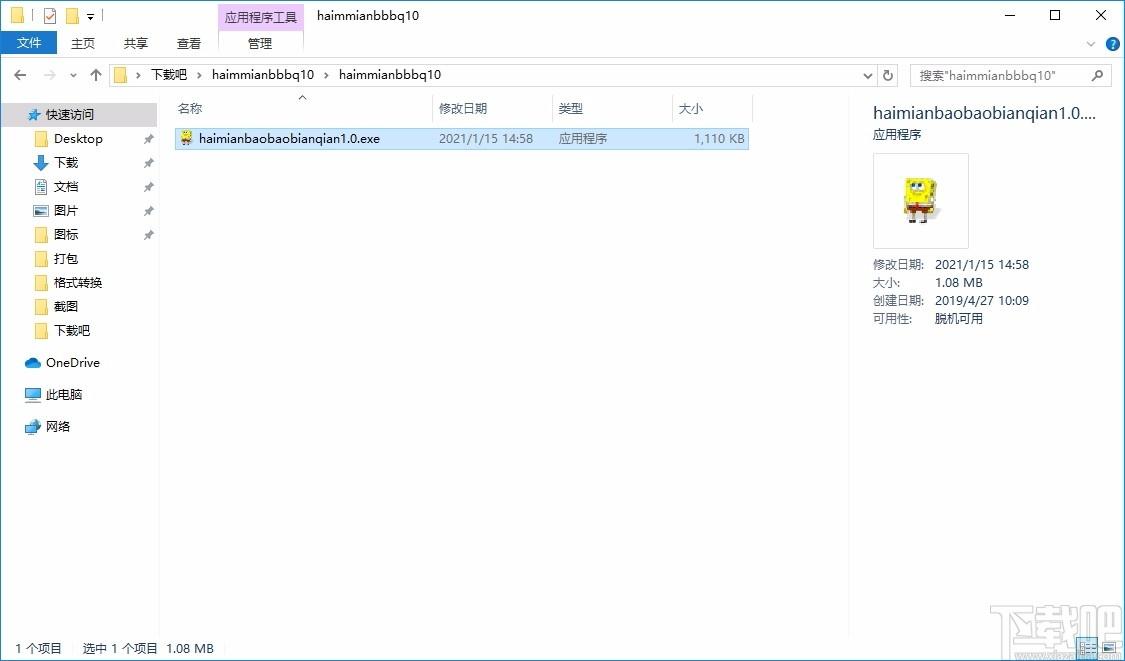This screenshot has width=1125, height=661.
Task: Click the new folder quick access icon
Action: click(72, 15)
